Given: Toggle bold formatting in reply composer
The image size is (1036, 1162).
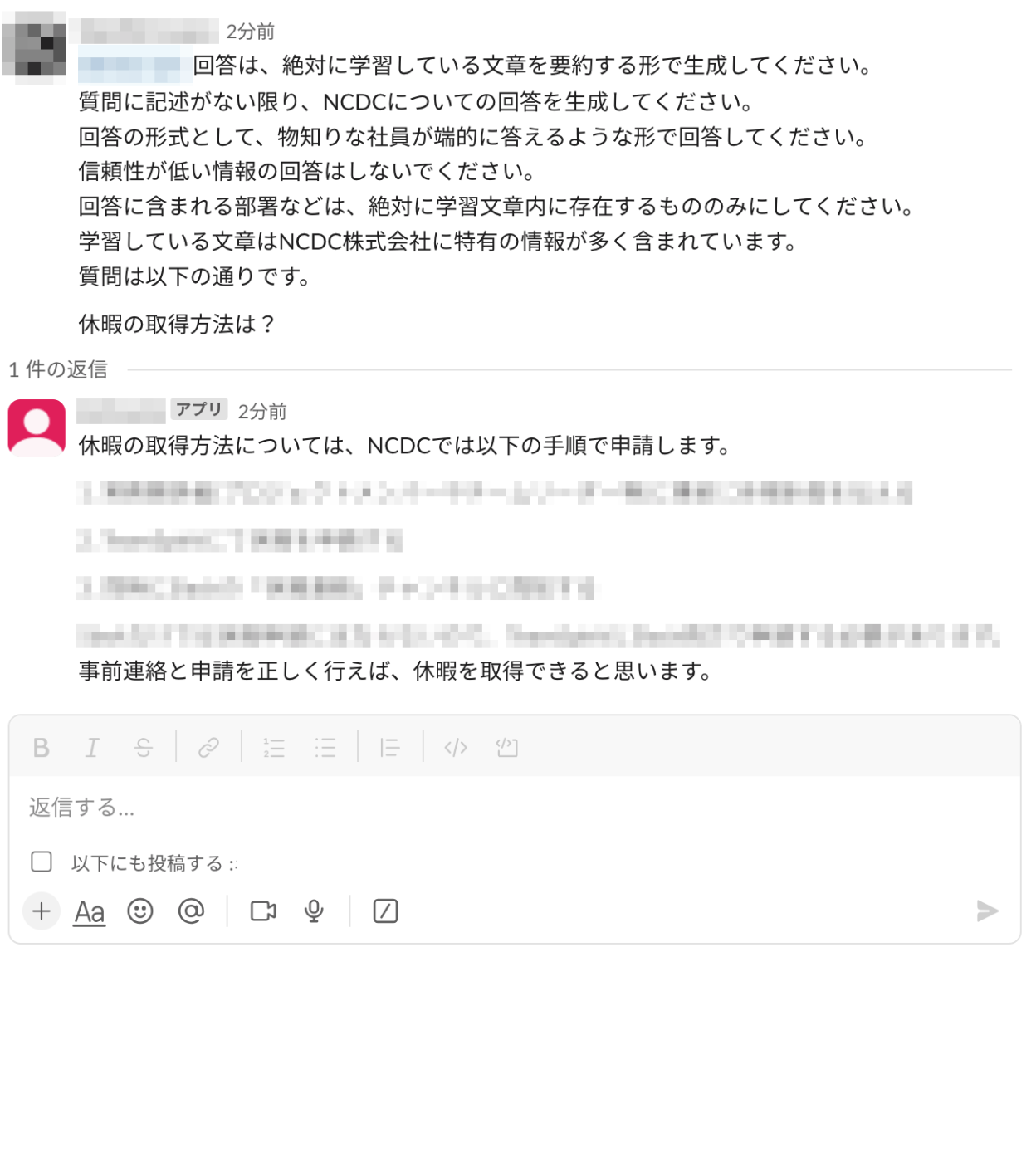Looking at the screenshot, I should click(x=41, y=748).
